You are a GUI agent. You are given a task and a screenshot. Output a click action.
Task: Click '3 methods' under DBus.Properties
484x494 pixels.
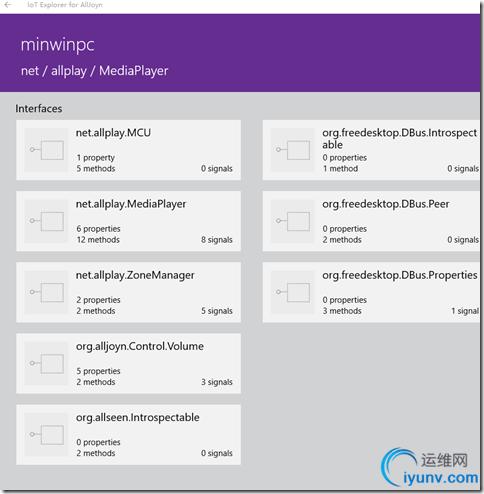click(342, 311)
